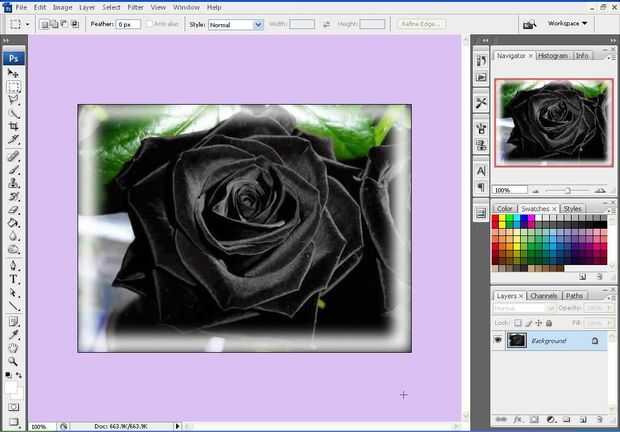Viewport: 620px width, 432px height.
Task: Open the Filter menu
Action: coord(135,7)
